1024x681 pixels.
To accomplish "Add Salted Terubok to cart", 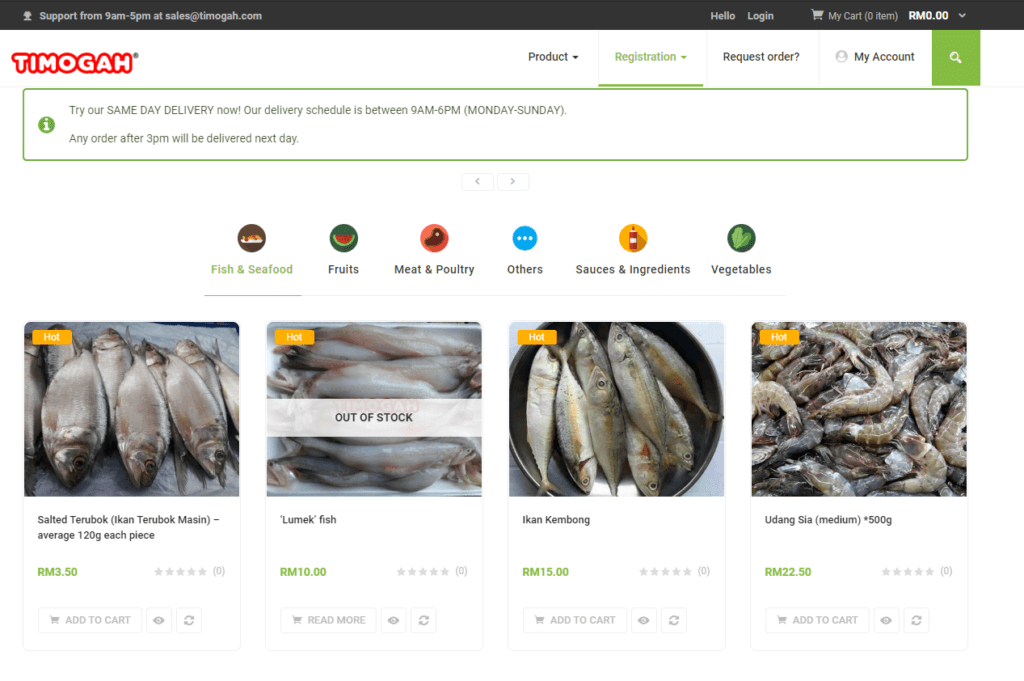I will 90,620.
